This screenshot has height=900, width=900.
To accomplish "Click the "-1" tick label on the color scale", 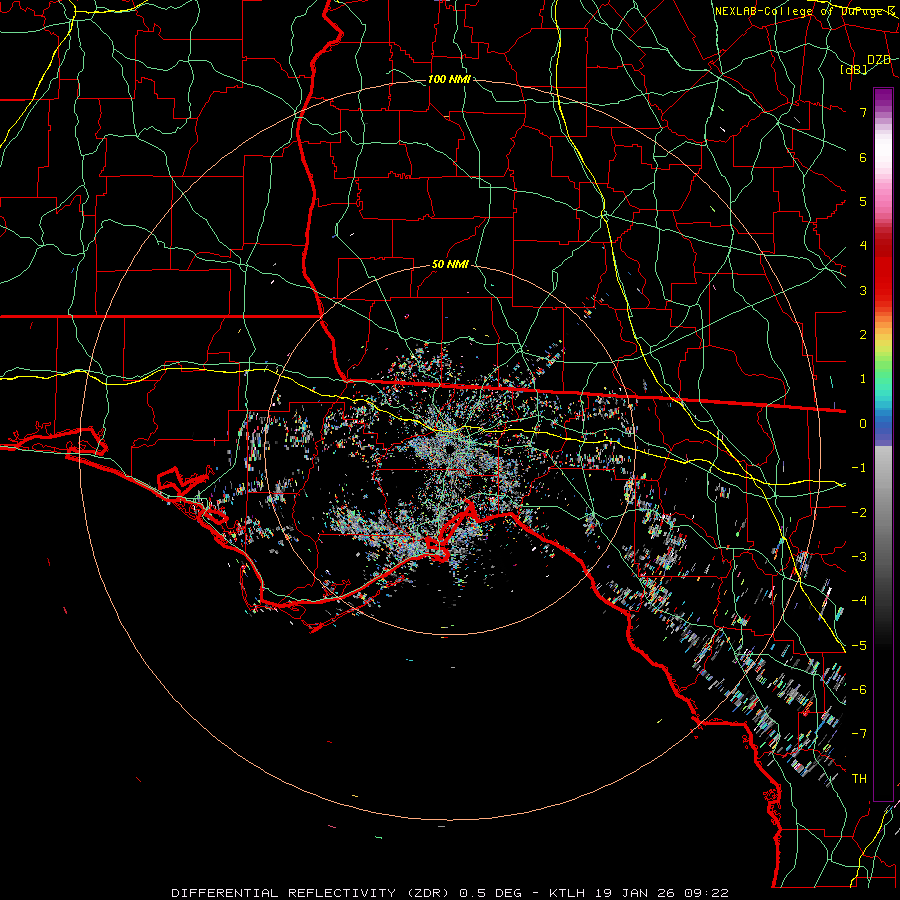I will (x=859, y=468).
